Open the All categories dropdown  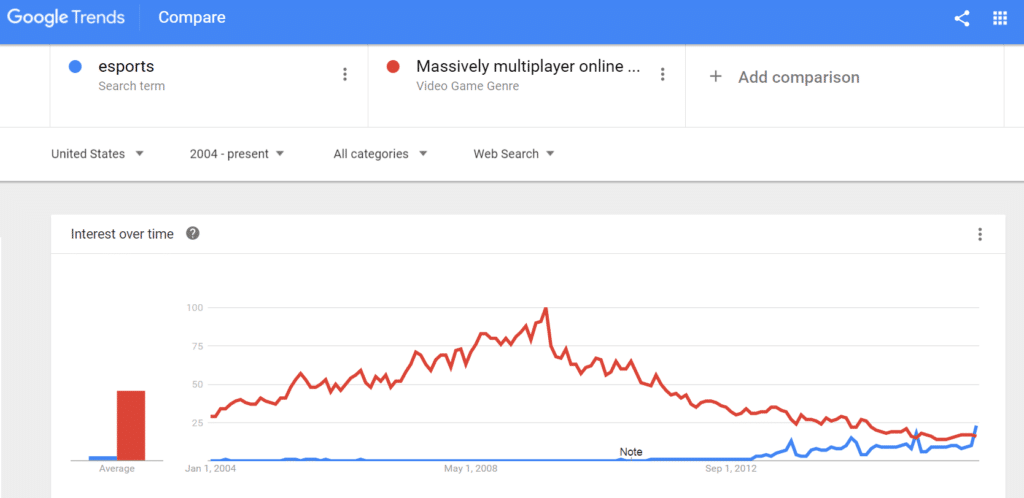(x=380, y=154)
